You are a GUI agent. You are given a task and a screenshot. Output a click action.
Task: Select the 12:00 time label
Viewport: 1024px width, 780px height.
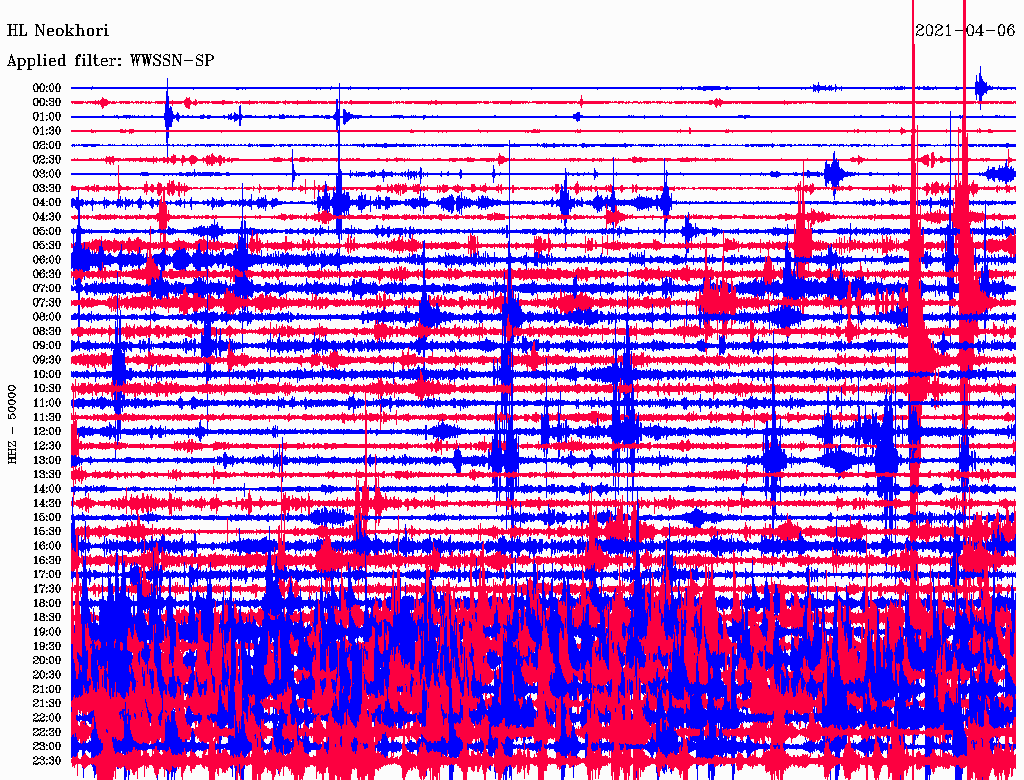(x=47, y=432)
